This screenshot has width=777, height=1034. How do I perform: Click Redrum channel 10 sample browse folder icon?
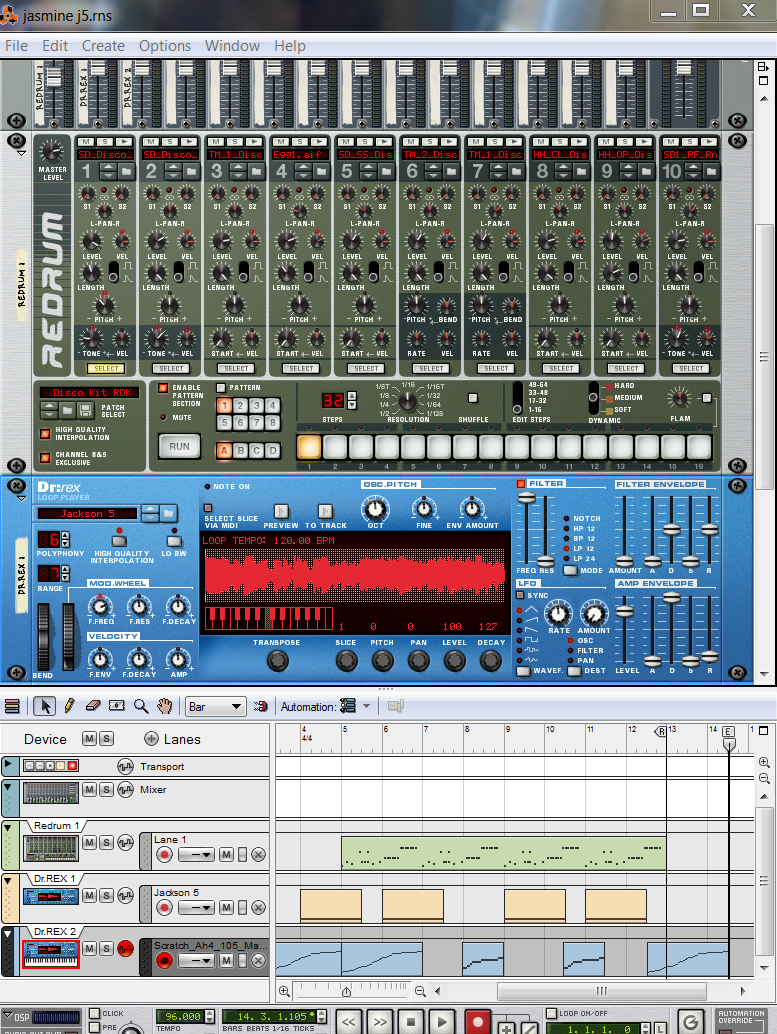point(711,171)
